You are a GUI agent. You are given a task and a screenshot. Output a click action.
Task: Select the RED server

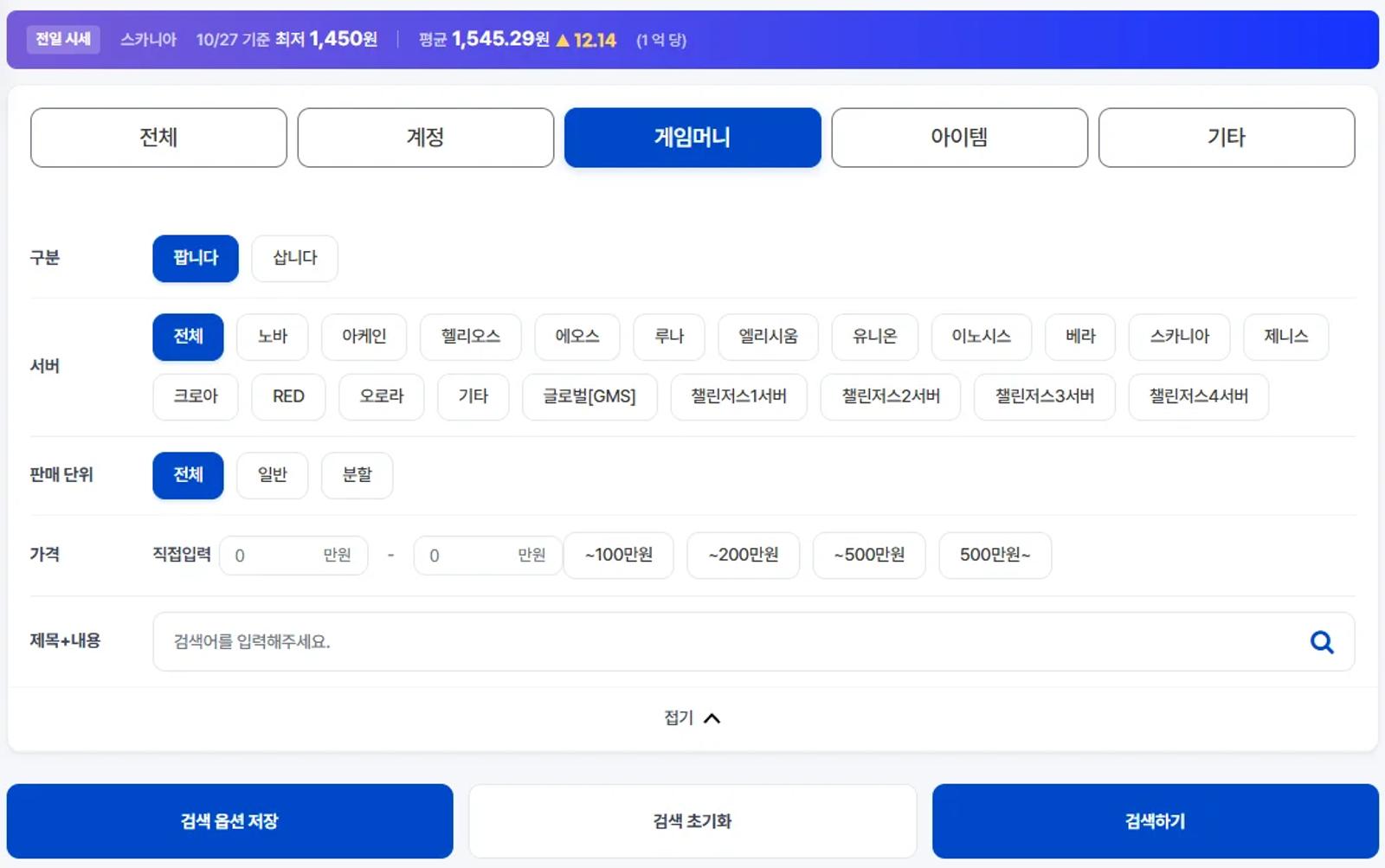288,397
